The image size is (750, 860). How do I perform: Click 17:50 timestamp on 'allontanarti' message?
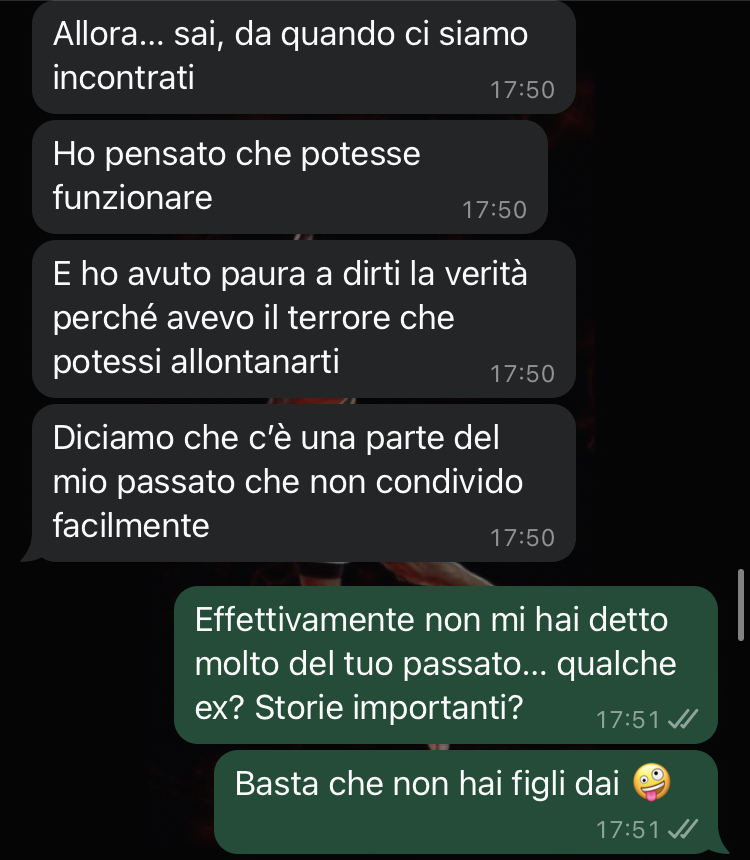(522, 374)
